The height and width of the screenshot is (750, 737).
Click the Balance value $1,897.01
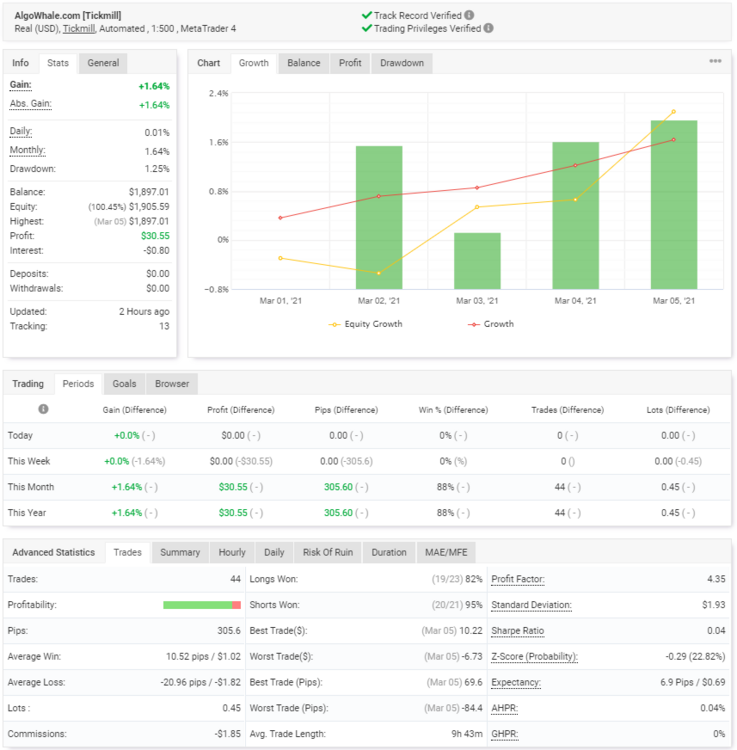click(149, 192)
